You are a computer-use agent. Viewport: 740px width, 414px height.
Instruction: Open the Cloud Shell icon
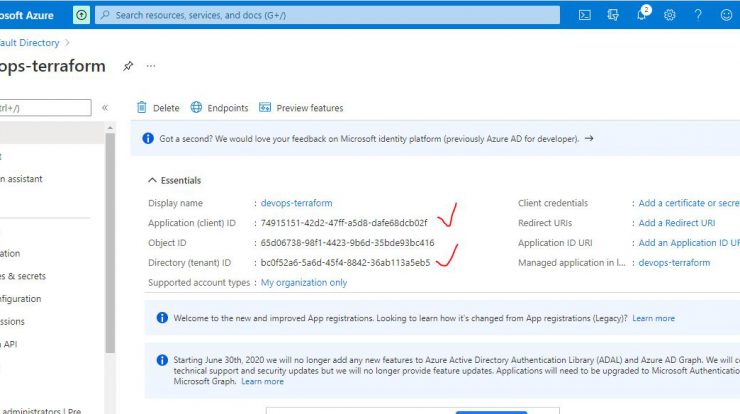click(584, 15)
